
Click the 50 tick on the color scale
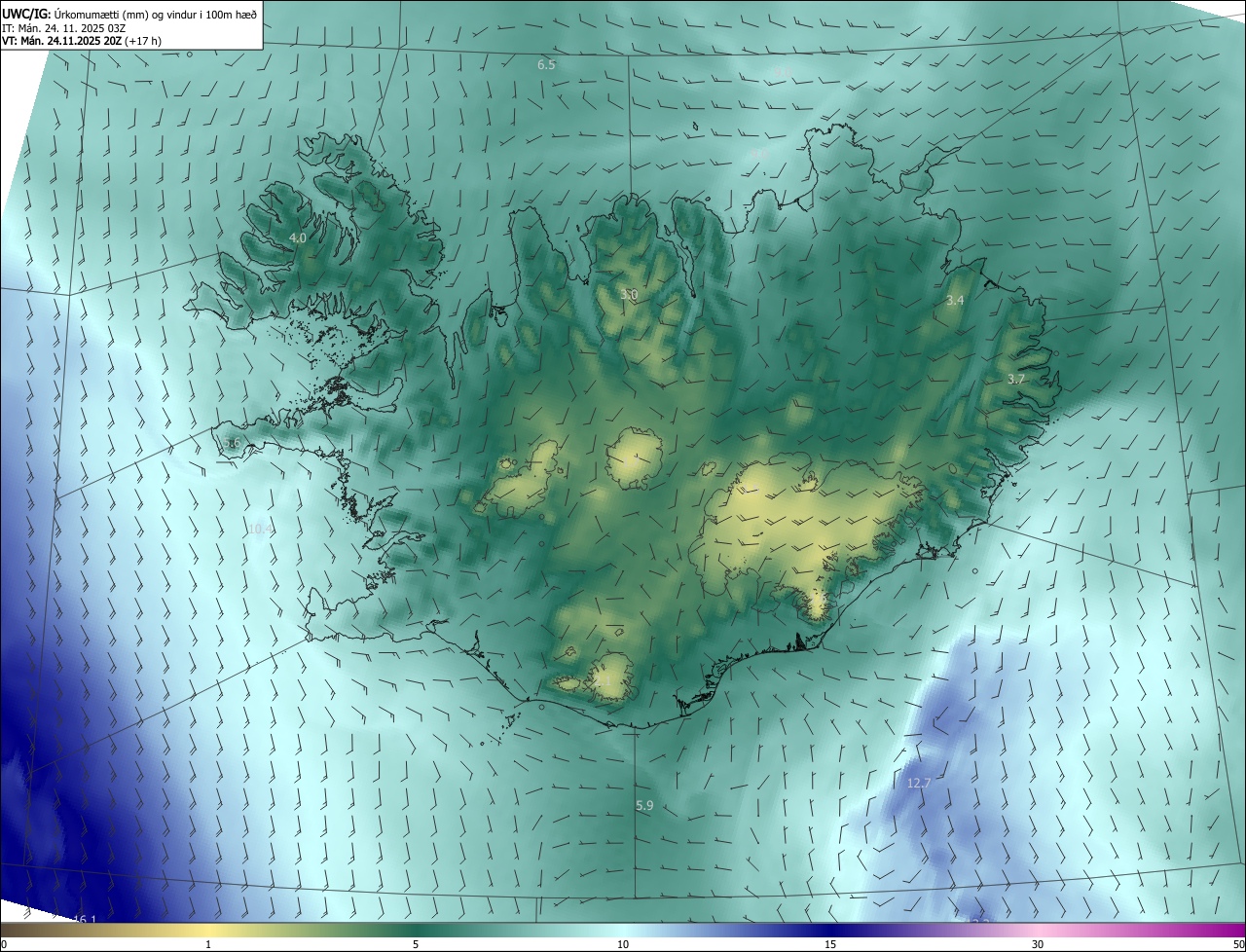coord(1238,944)
